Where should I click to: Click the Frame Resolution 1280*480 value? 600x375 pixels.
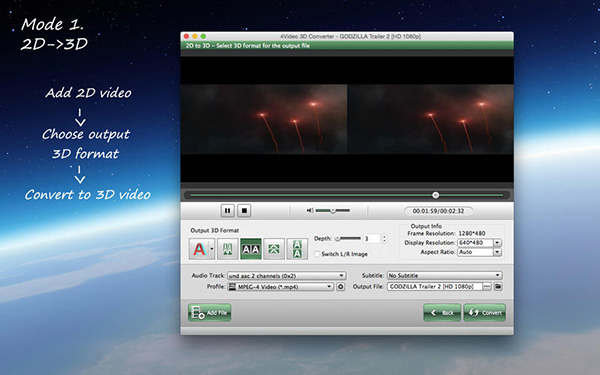click(x=472, y=233)
